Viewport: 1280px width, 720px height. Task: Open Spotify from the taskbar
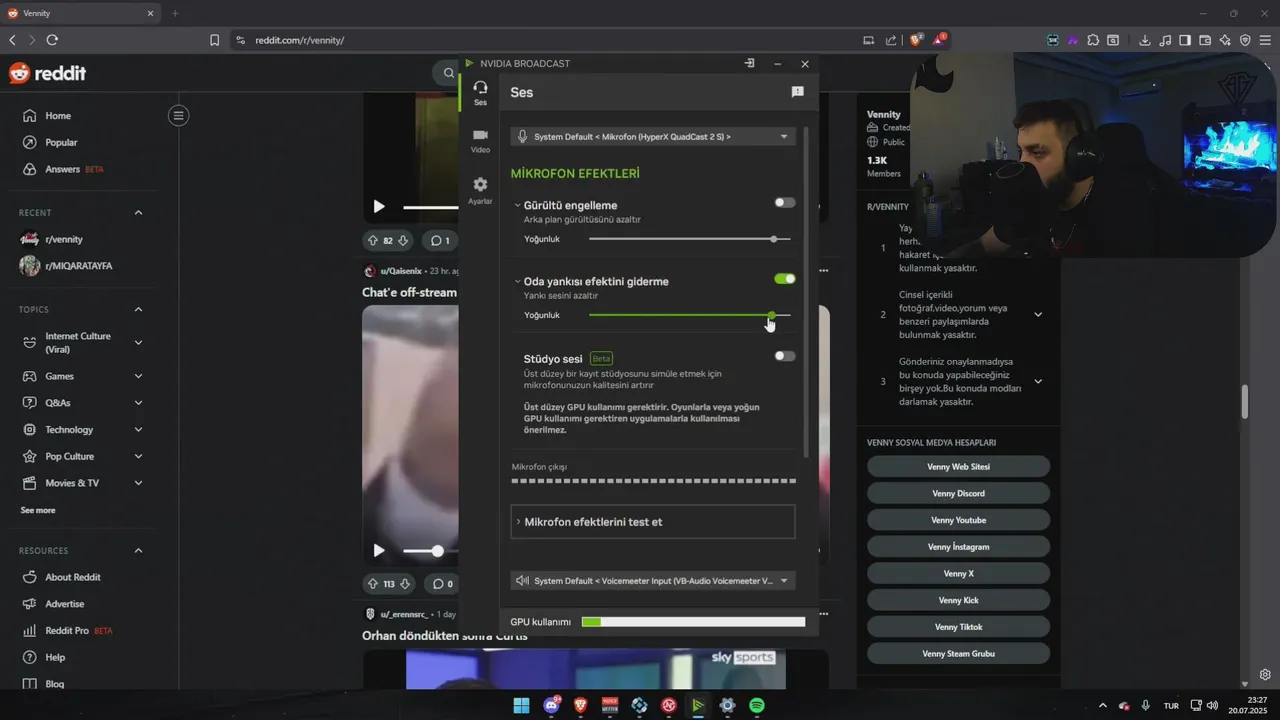point(757,705)
